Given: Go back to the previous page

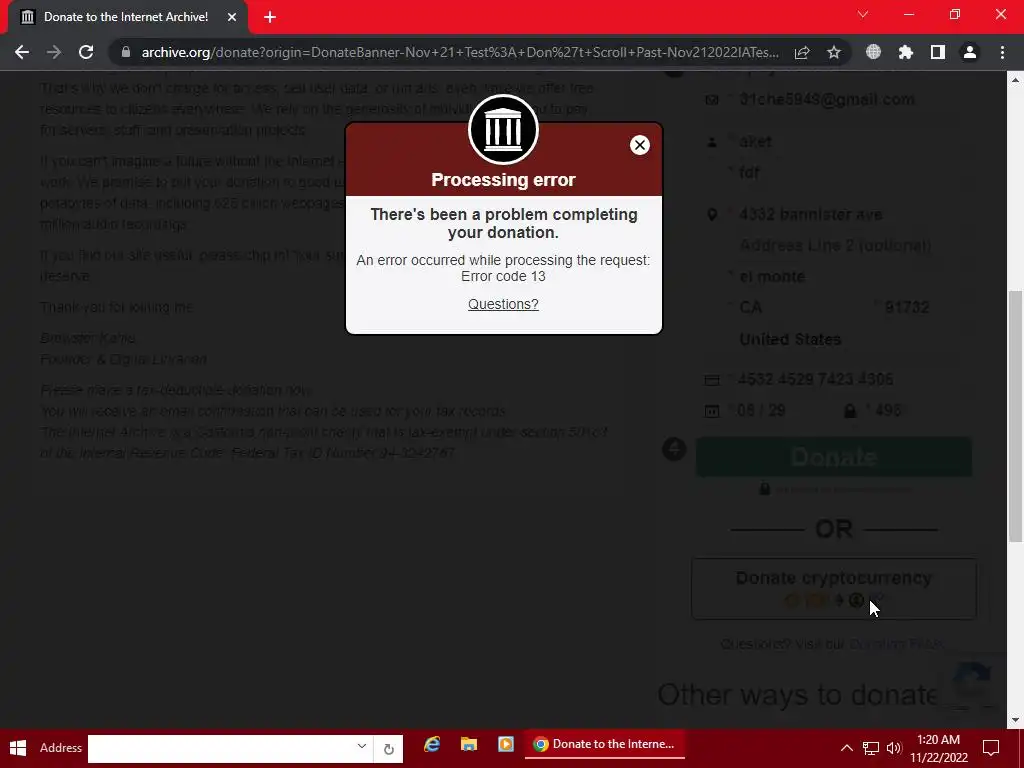Looking at the screenshot, I should pyautogui.click(x=22, y=52).
